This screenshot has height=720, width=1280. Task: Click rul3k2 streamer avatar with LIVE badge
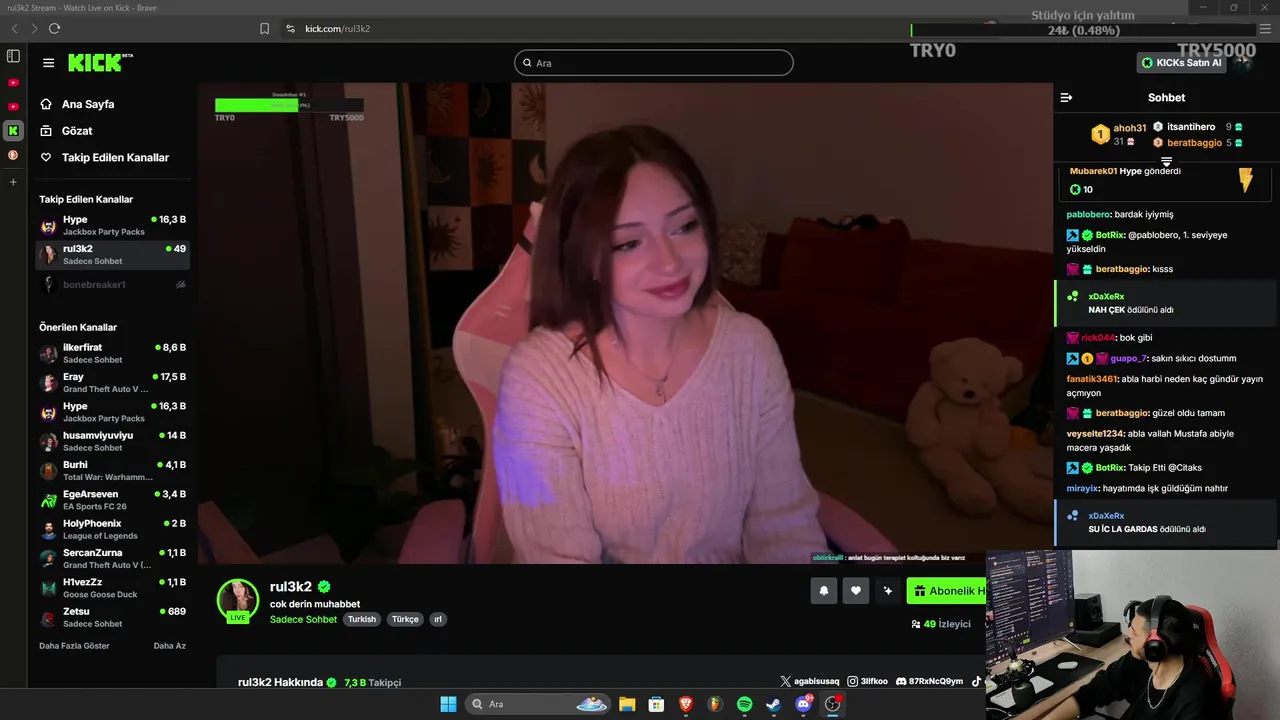pos(238,600)
